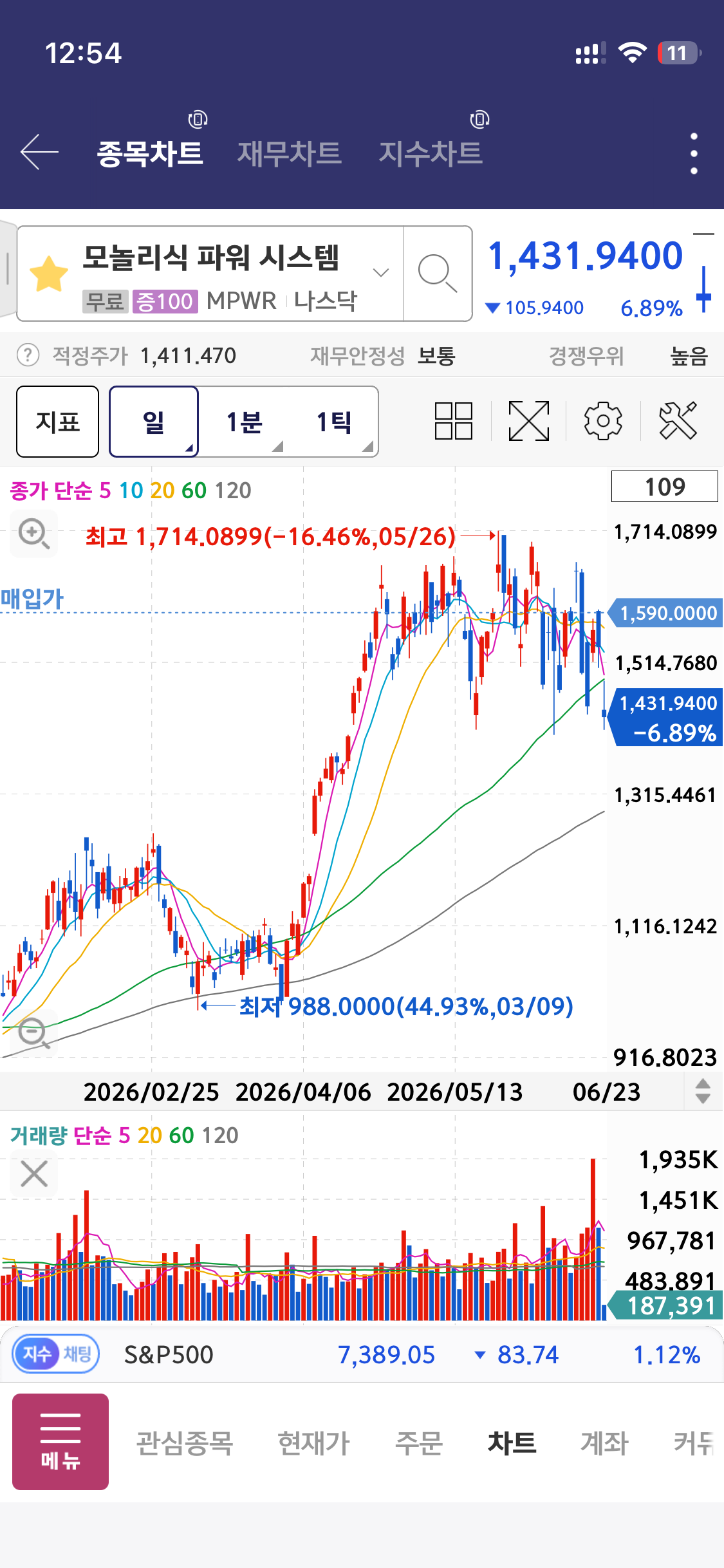Close the volume indicator panel
This screenshot has width=724, height=1568.
[34, 1173]
